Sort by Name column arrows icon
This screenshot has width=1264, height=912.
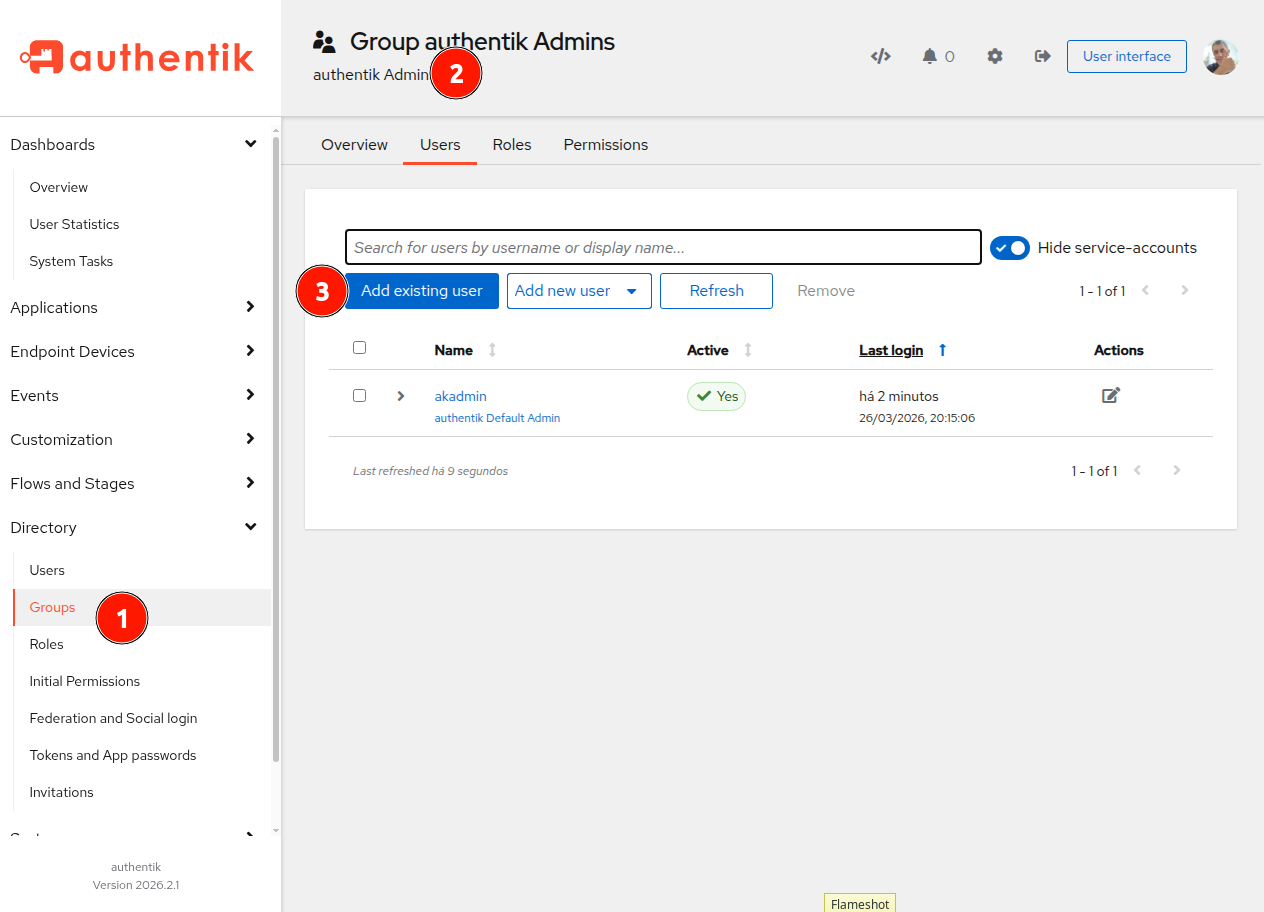coord(491,350)
